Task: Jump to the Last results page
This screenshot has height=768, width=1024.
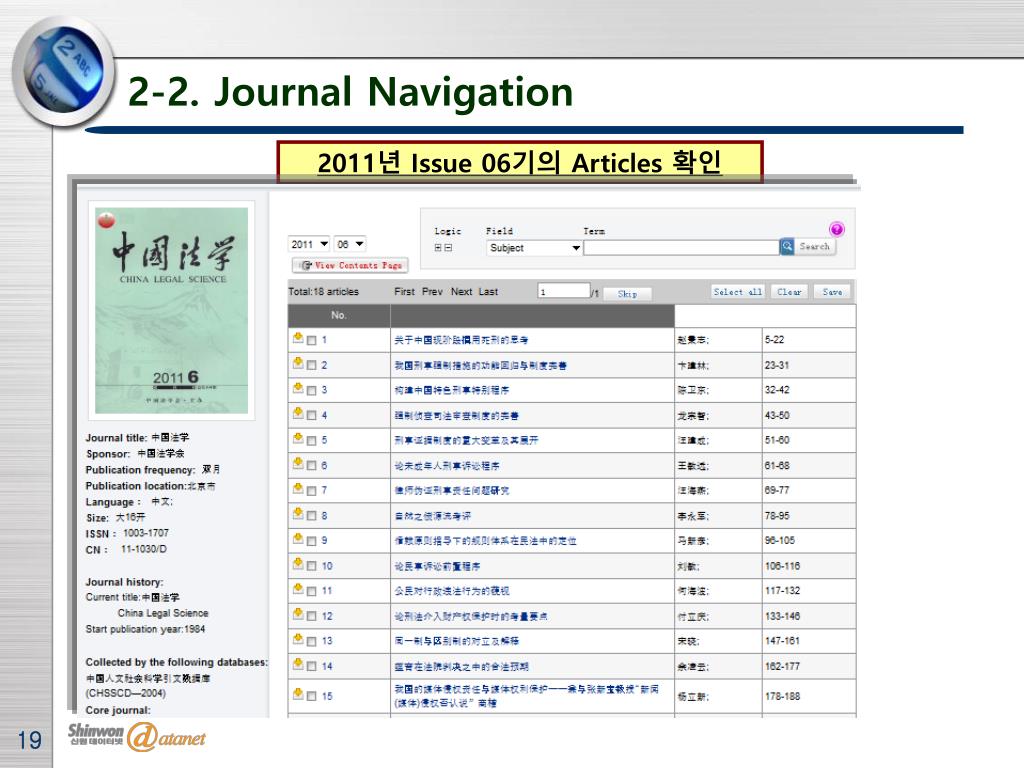Action: tap(488, 292)
